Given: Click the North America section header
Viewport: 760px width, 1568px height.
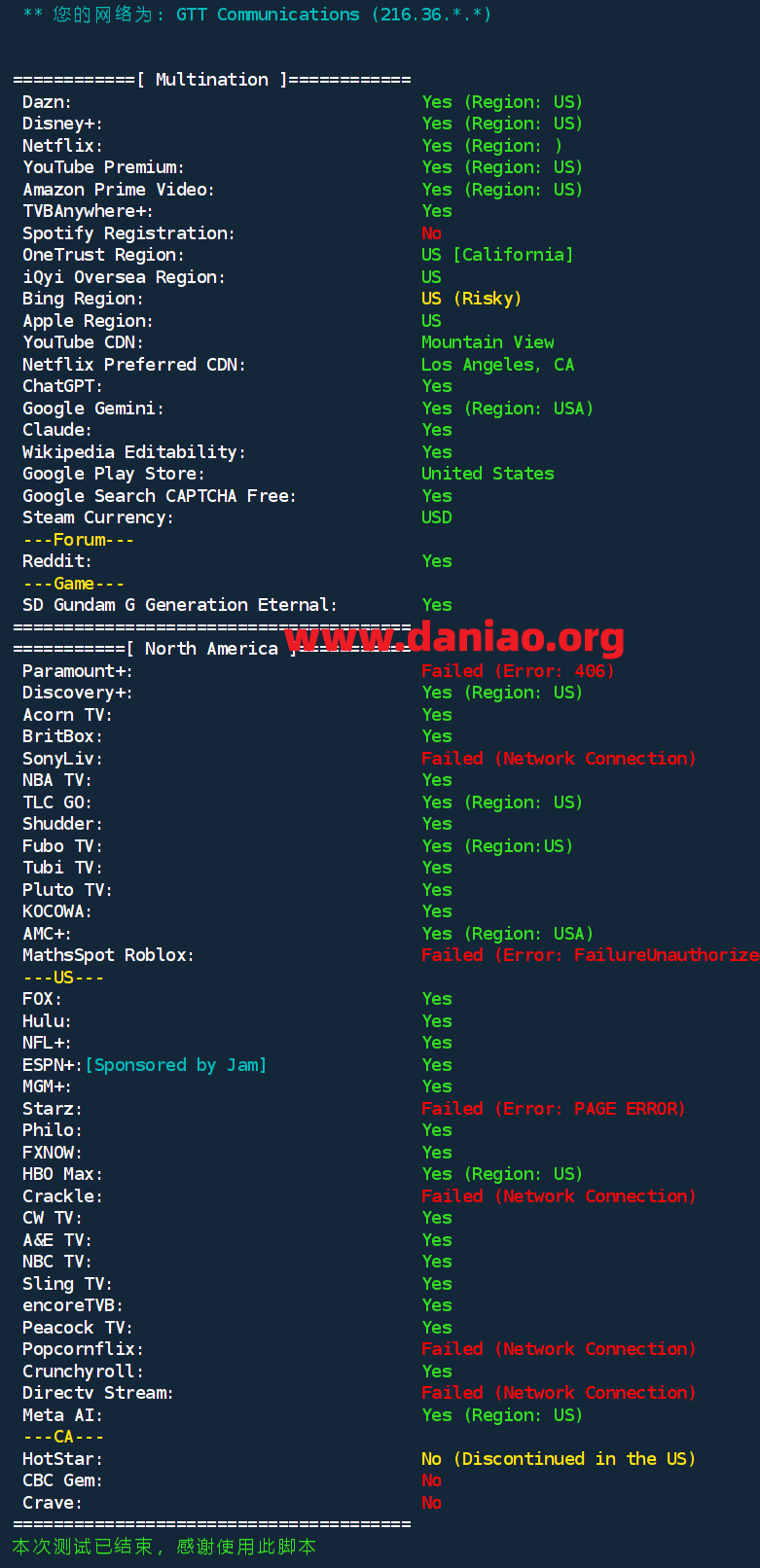Looking at the screenshot, I should [211, 649].
